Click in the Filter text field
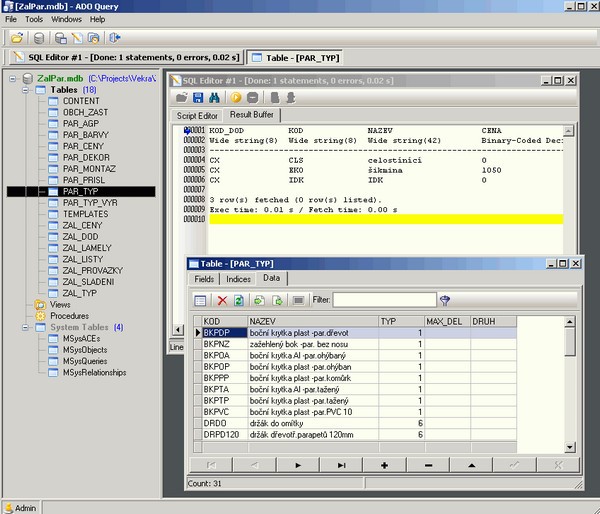This screenshot has height=514, width=600. [384, 300]
